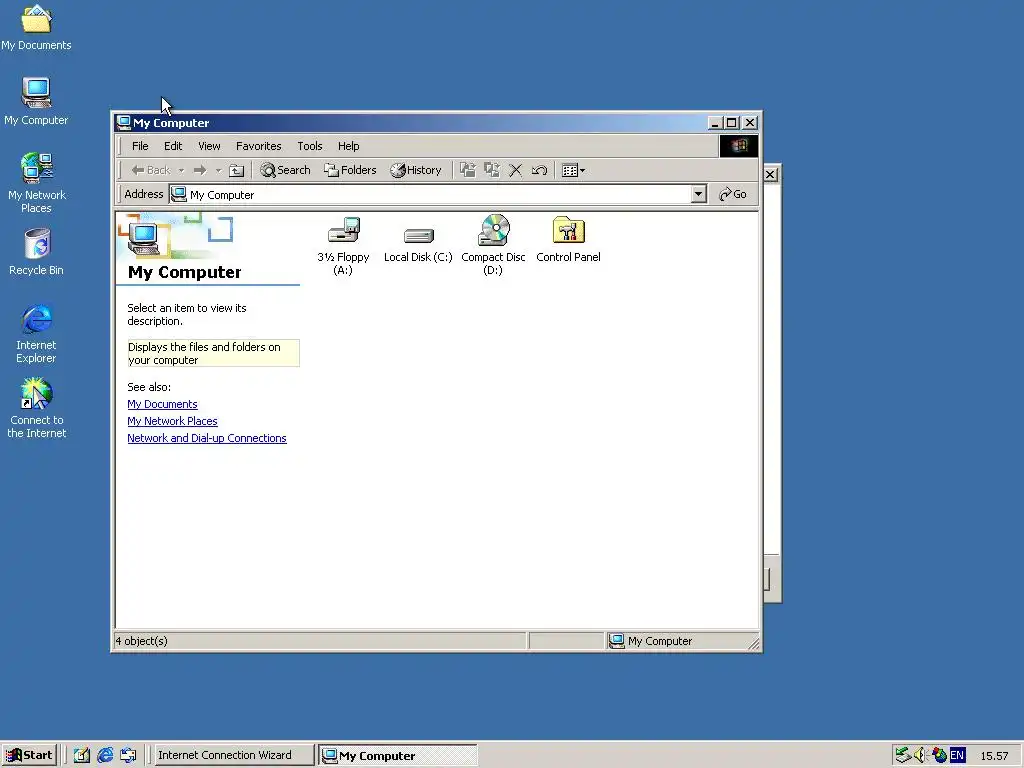Launch Internet Explorer from quick launch

point(105,756)
